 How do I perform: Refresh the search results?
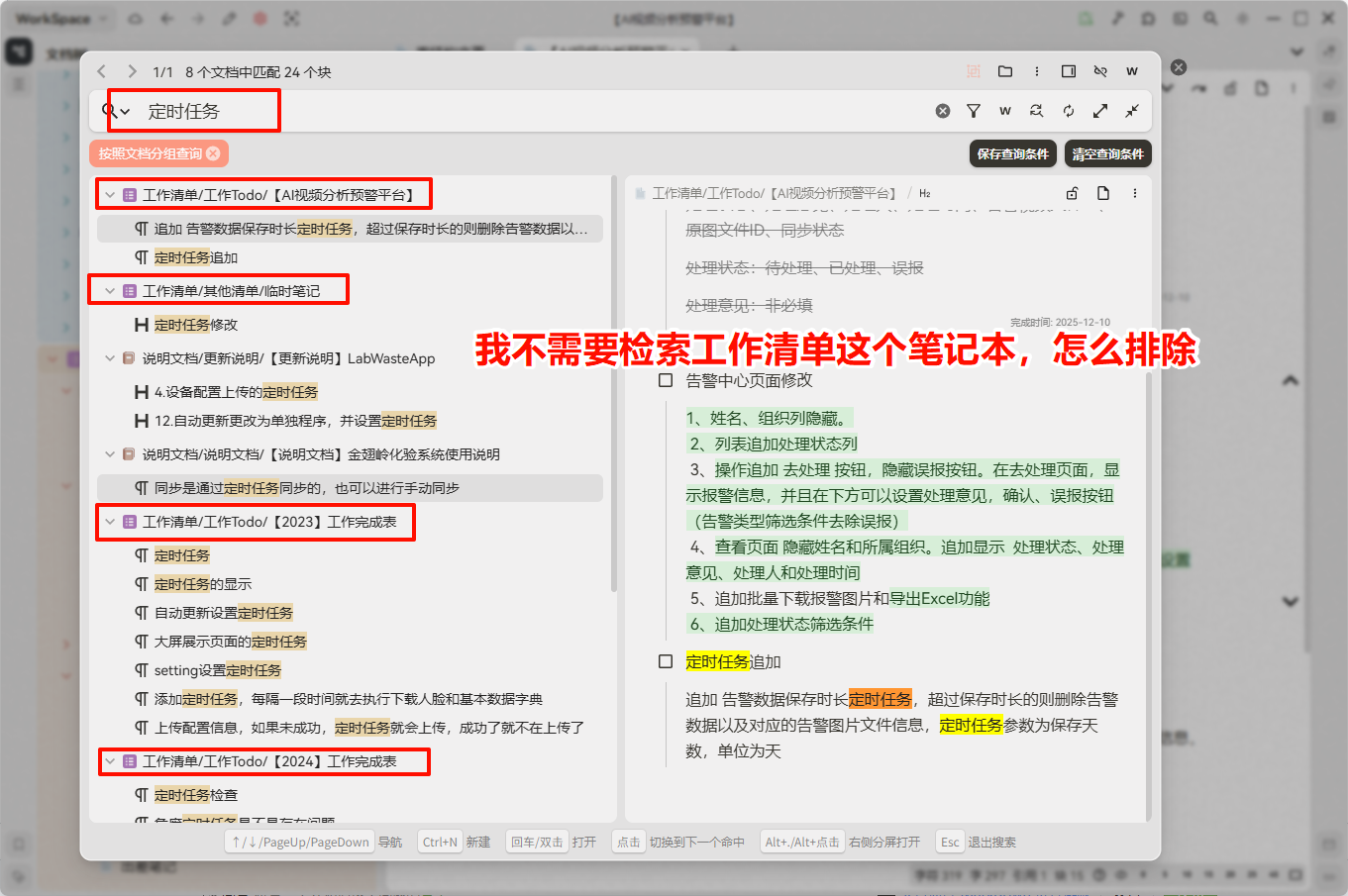click(x=1069, y=111)
